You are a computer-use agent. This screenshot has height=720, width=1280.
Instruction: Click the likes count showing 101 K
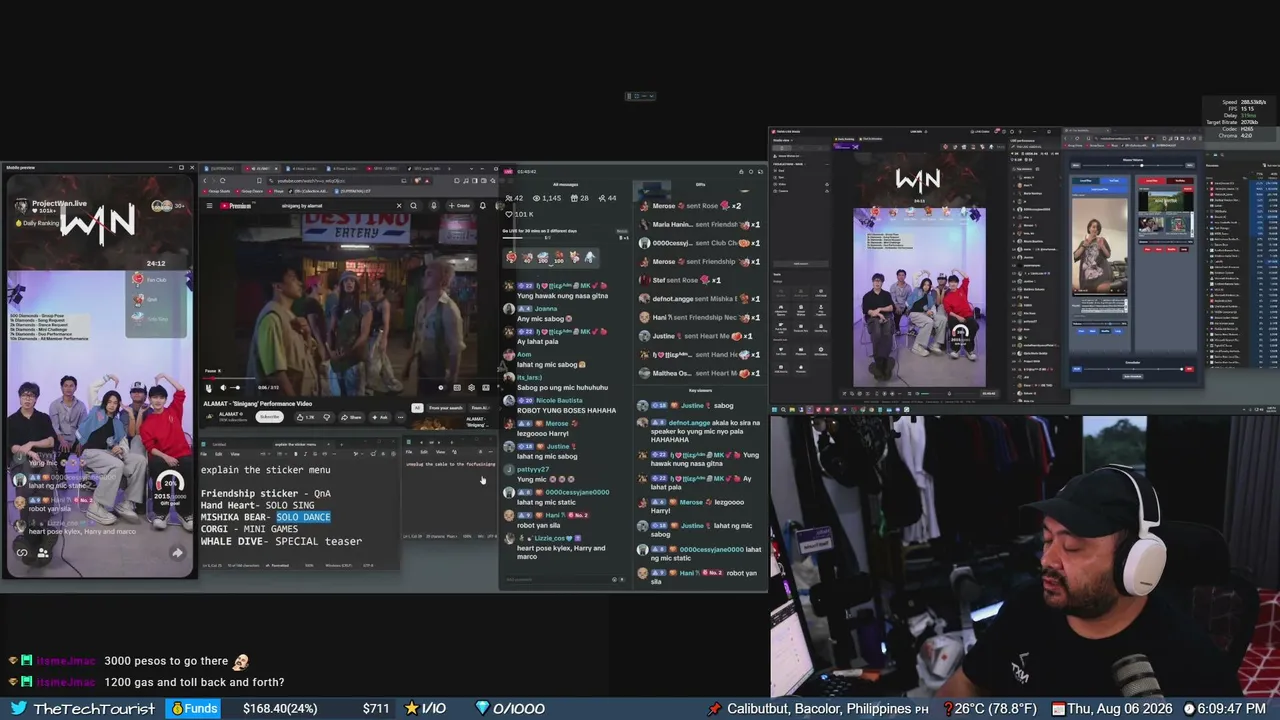pyautogui.click(x=519, y=214)
